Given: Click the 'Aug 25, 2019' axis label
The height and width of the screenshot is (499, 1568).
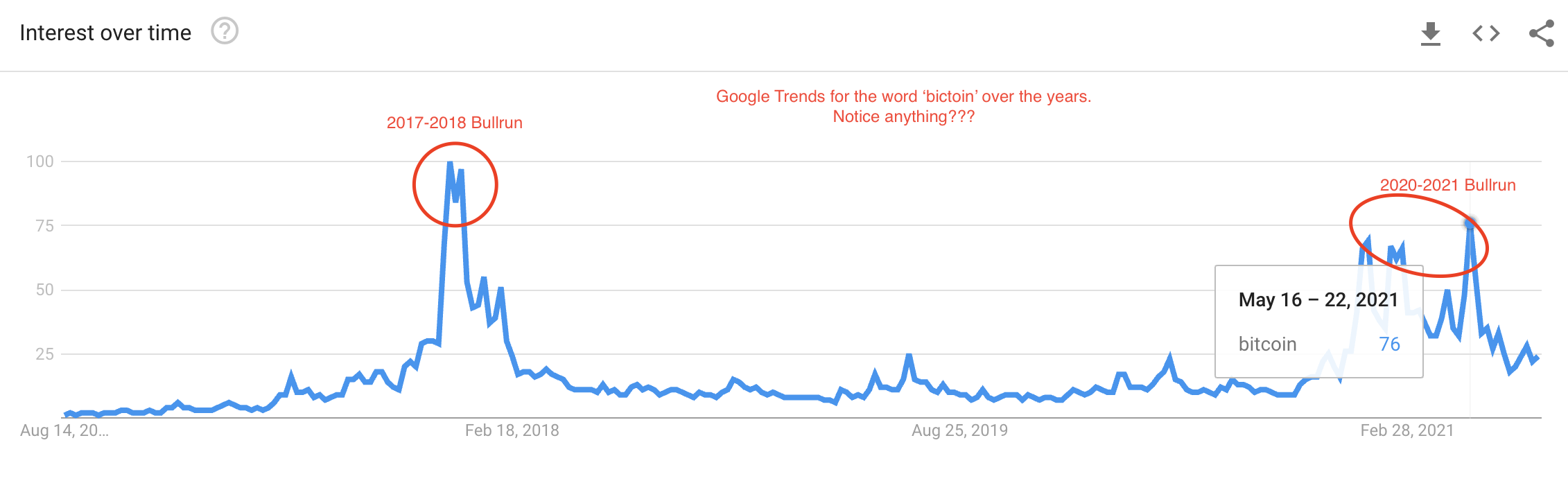Looking at the screenshot, I should pyautogui.click(x=959, y=430).
